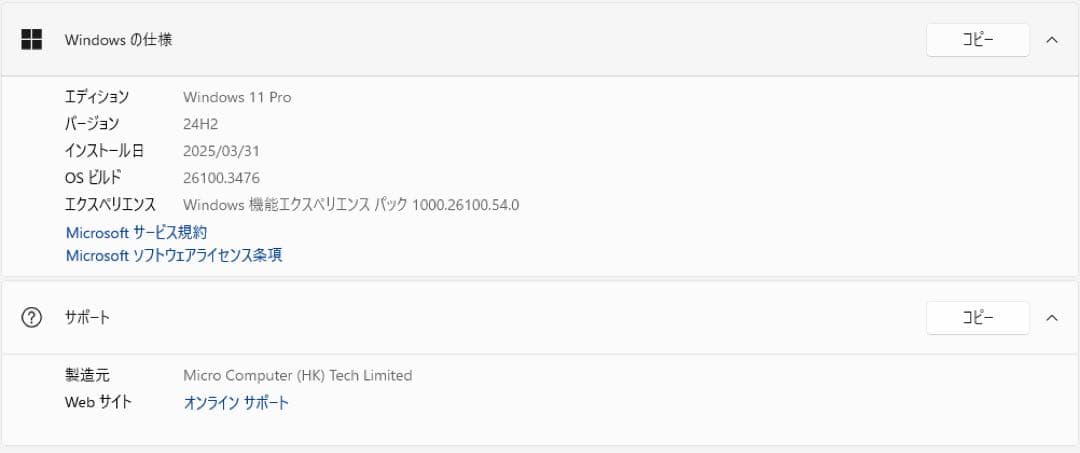The width and height of the screenshot is (1080, 453).
Task: Click the Windows logo icon
Action: 32,40
